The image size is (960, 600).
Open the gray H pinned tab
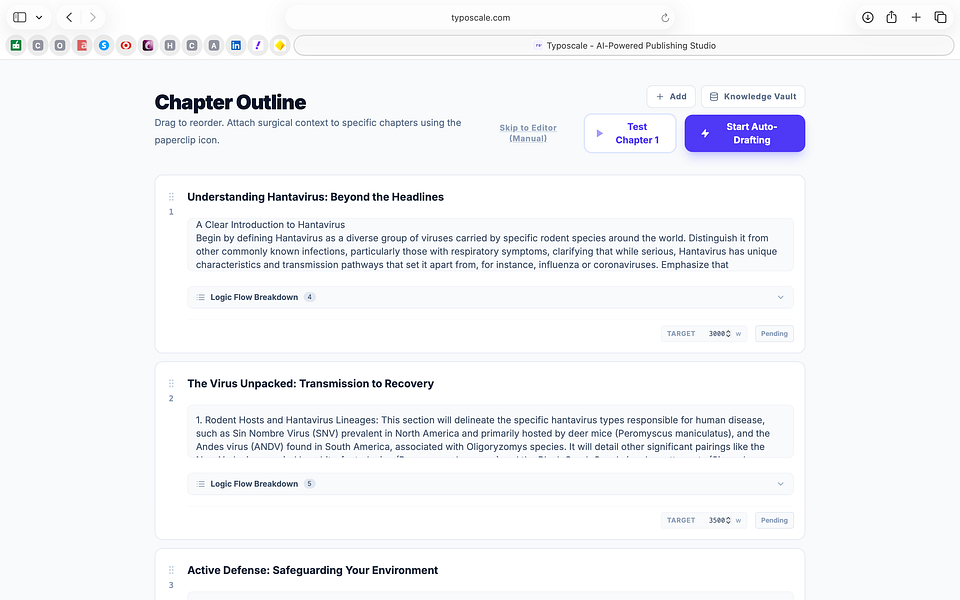pyautogui.click(x=170, y=45)
